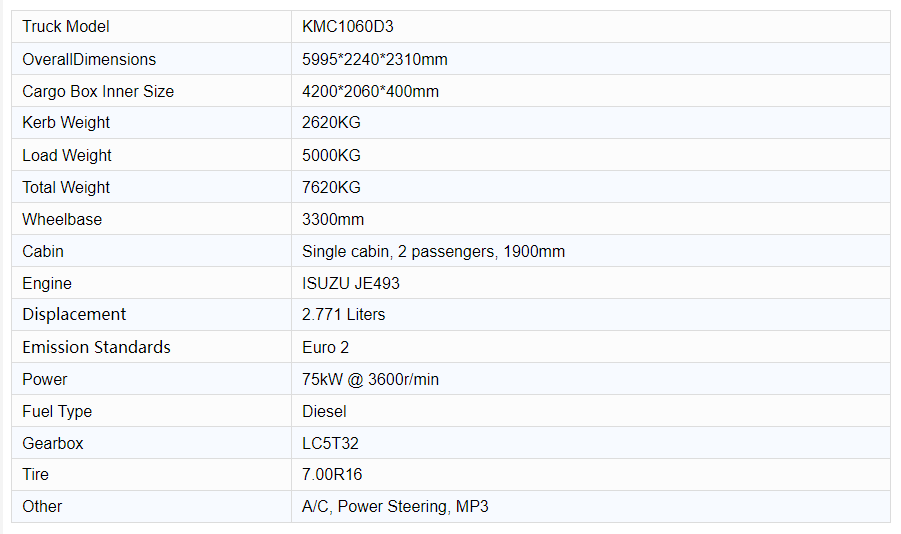901x534 pixels.
Task: Click the ISUZU JE493 engine value
Action: click(351, 283)
